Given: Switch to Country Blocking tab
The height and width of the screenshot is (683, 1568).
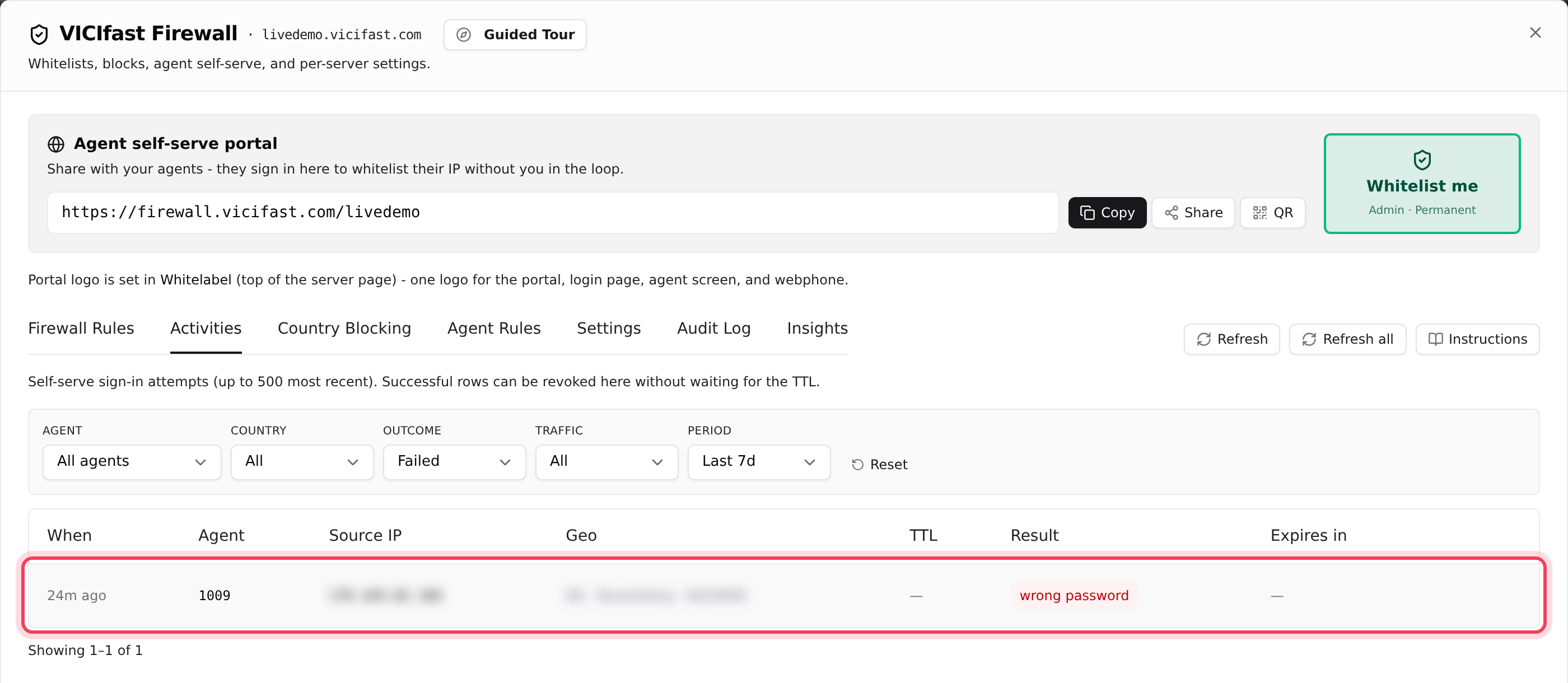Looking at the screenshot, I should click(344, 328).
